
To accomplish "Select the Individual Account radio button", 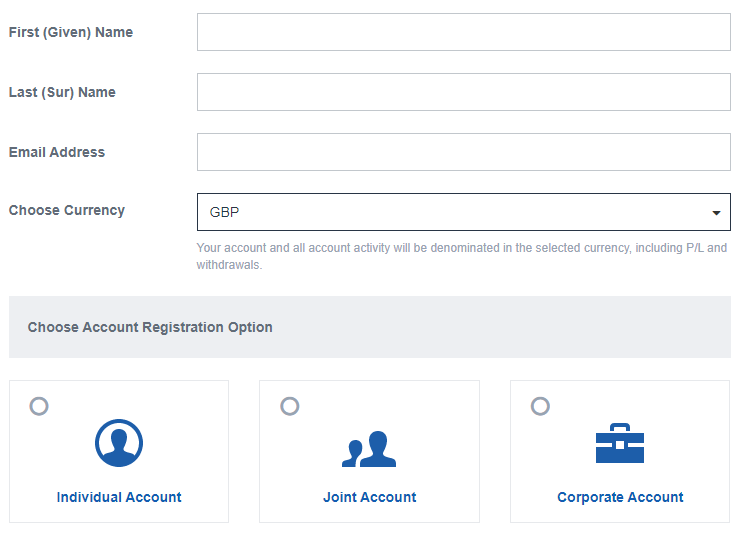I will tap(39, 406).
